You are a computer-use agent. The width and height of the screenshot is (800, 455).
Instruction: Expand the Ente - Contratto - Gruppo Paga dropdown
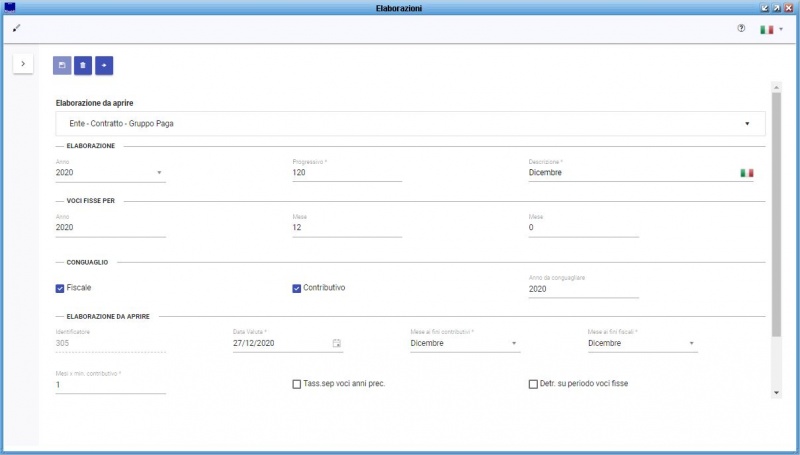tap(747, 124)
